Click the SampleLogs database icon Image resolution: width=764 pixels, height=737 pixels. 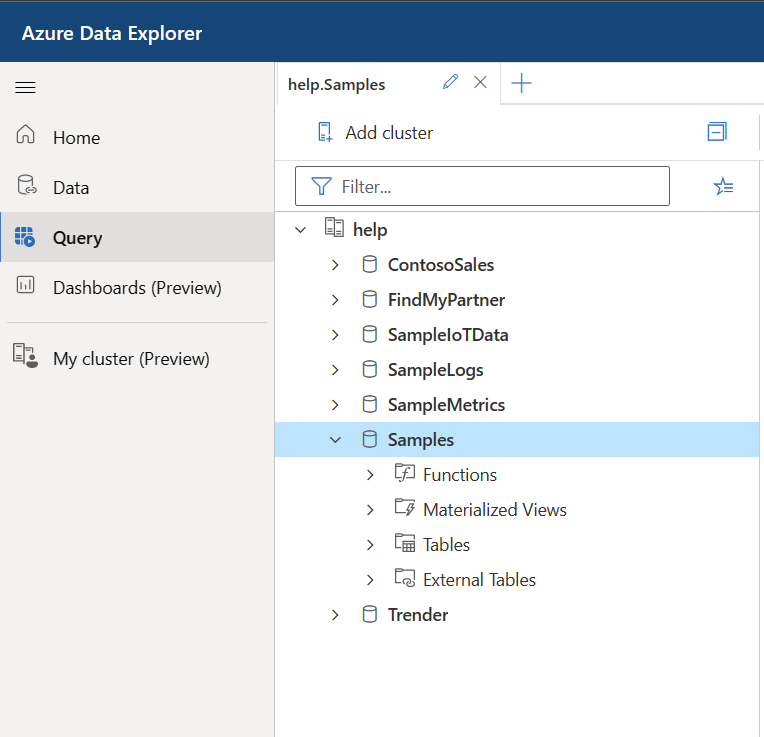point(370,370)
